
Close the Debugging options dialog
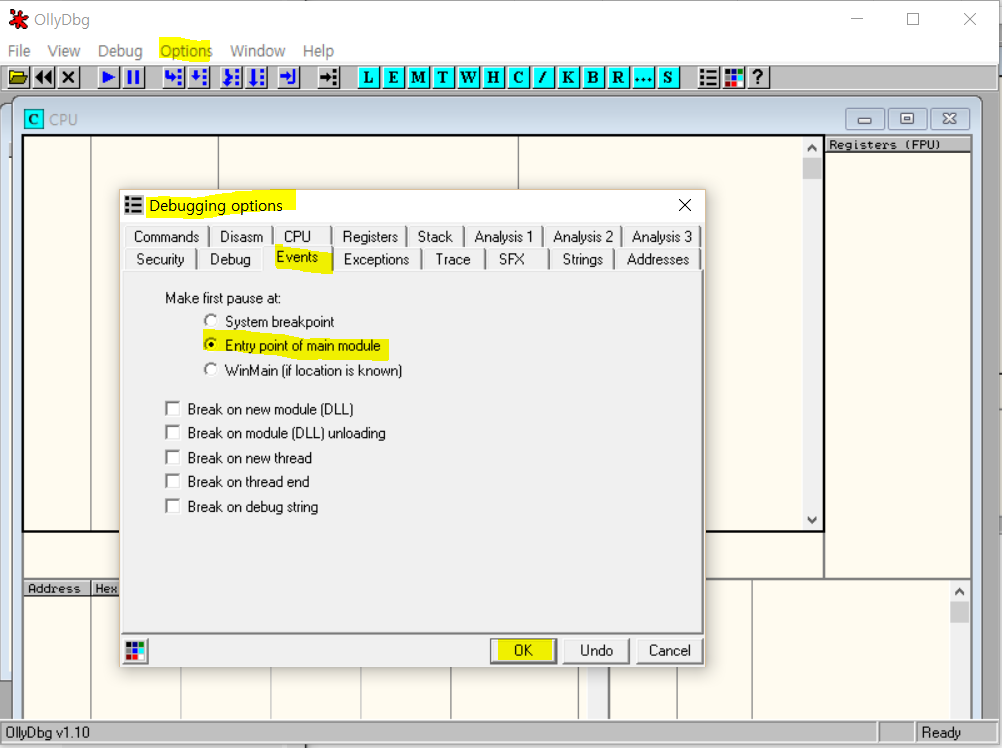pos(684,205)
